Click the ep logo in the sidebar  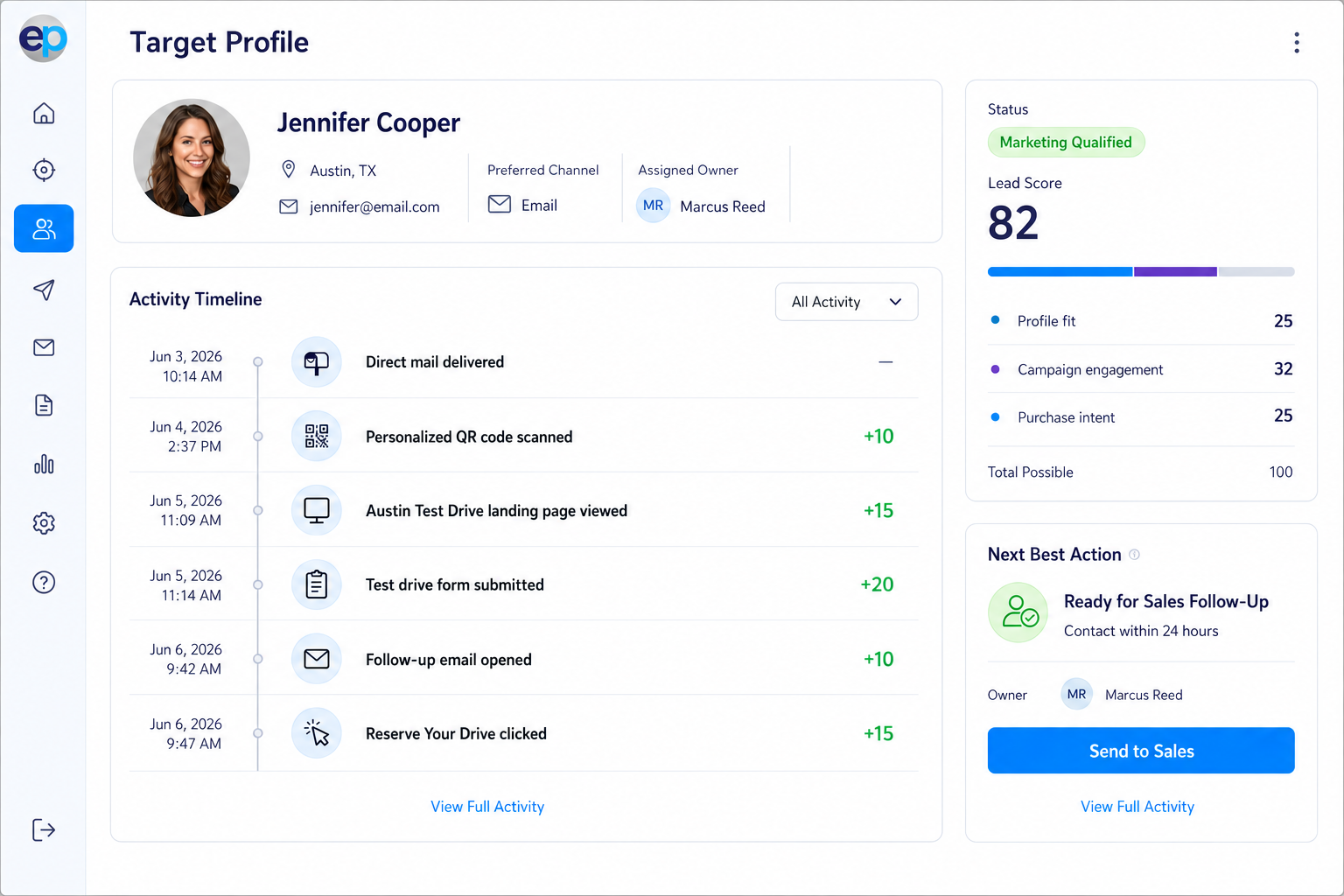pos(43,38)
